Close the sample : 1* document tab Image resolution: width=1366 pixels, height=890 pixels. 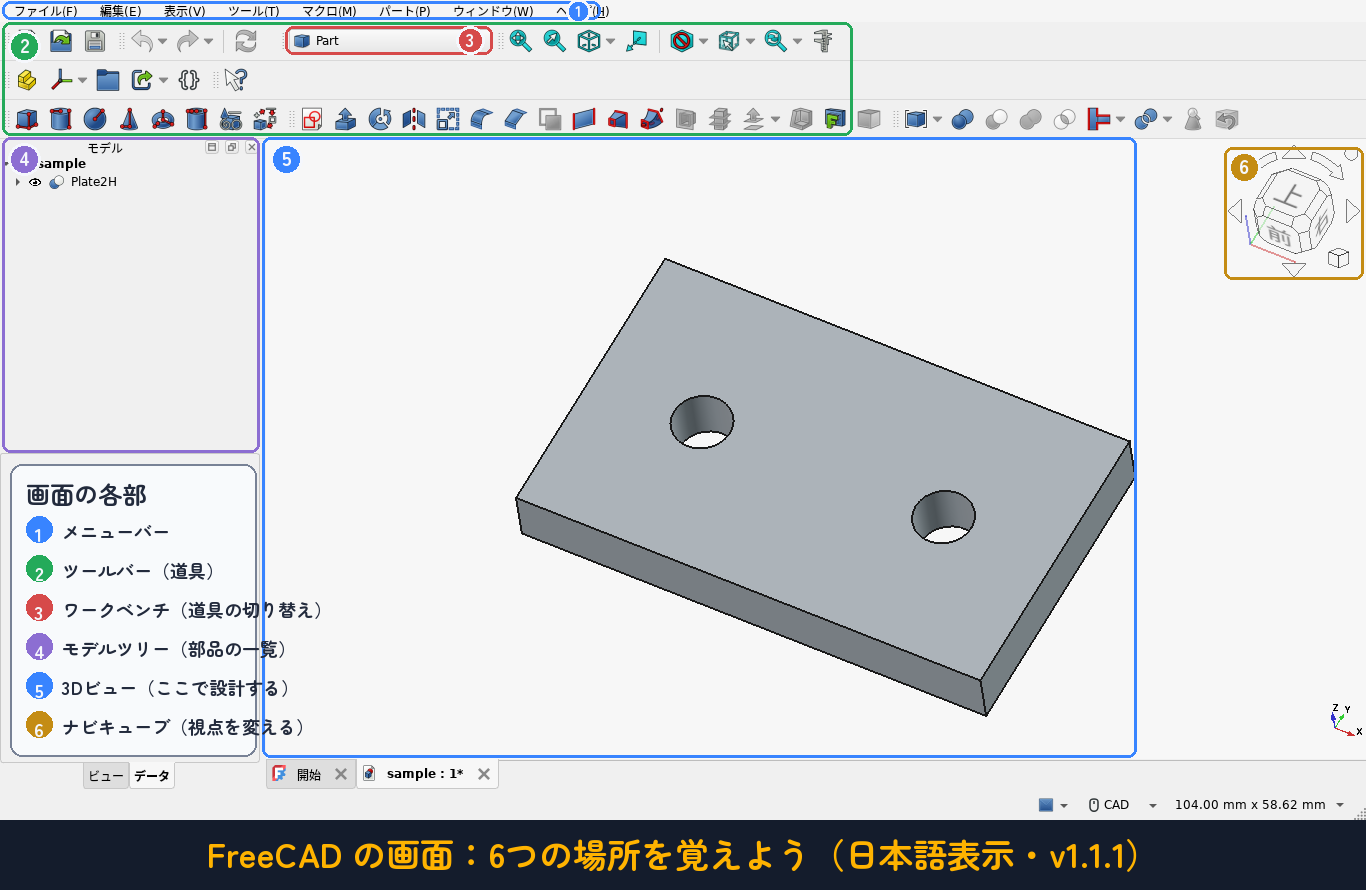[x=484, y=774]
